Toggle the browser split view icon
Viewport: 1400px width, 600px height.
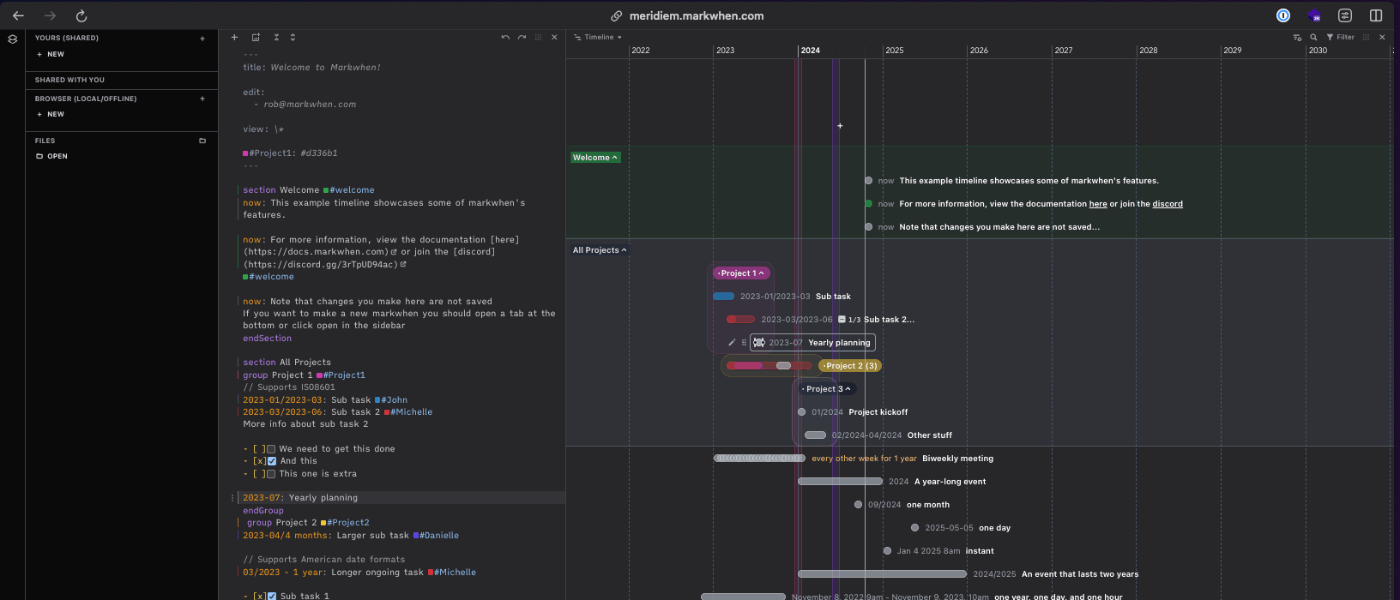click(x=1376, y=16)
